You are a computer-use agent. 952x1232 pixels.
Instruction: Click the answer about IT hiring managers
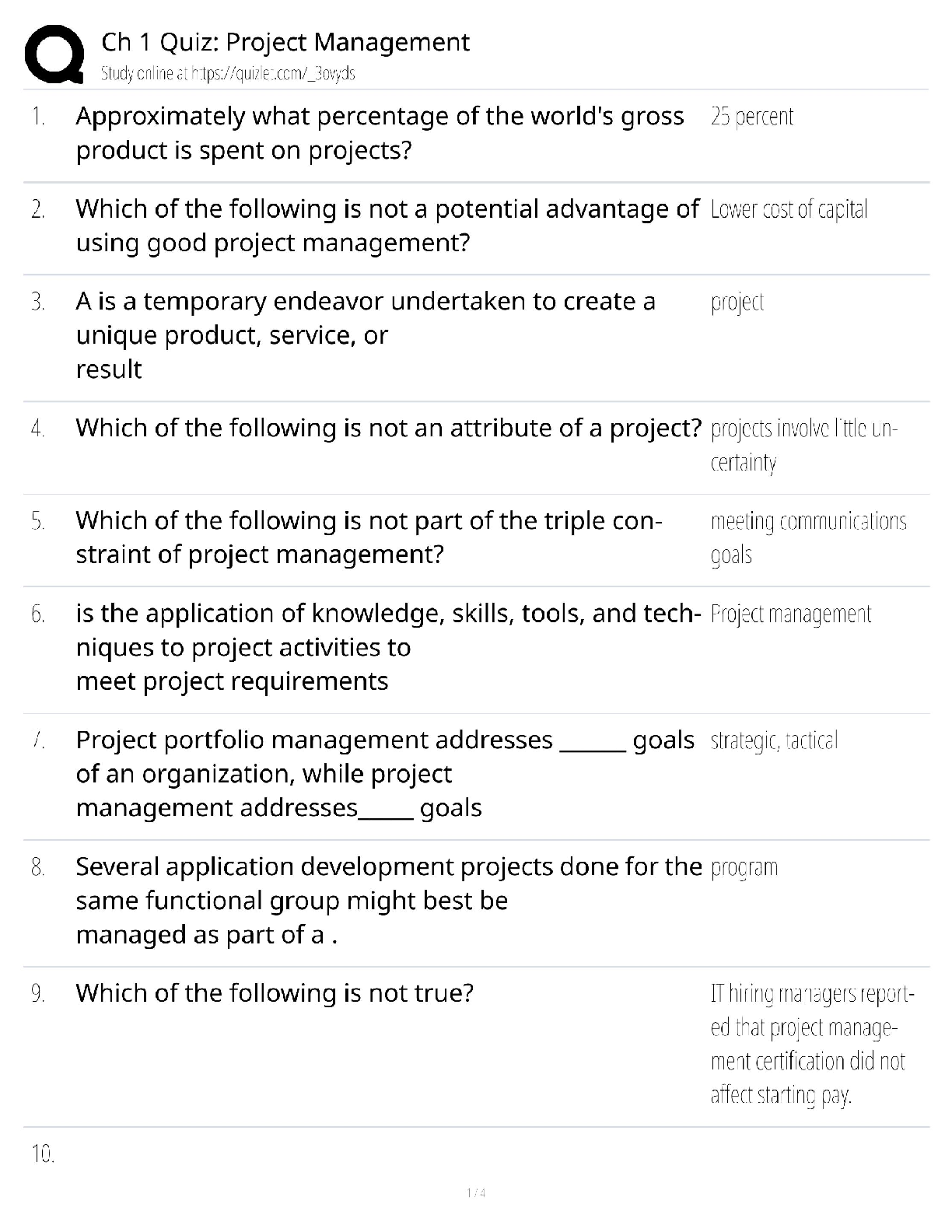[x=811, y=1044]
